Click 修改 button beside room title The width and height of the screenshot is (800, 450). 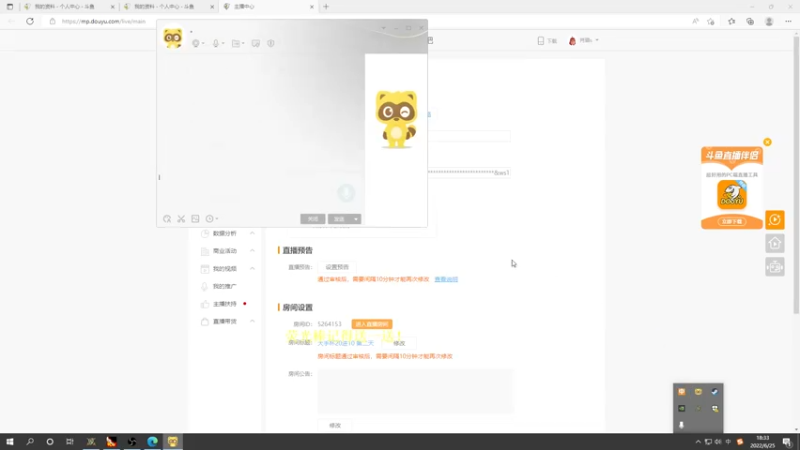tap(399, 343)
